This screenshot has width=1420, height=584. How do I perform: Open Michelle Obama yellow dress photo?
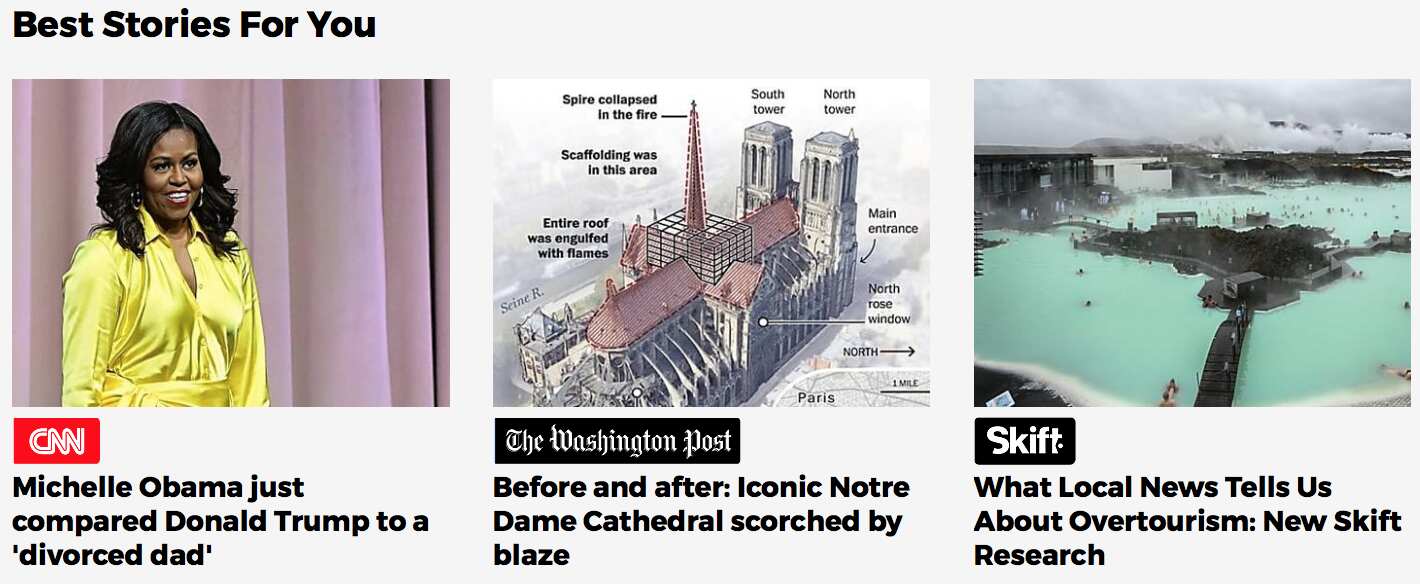click(231, 243)
